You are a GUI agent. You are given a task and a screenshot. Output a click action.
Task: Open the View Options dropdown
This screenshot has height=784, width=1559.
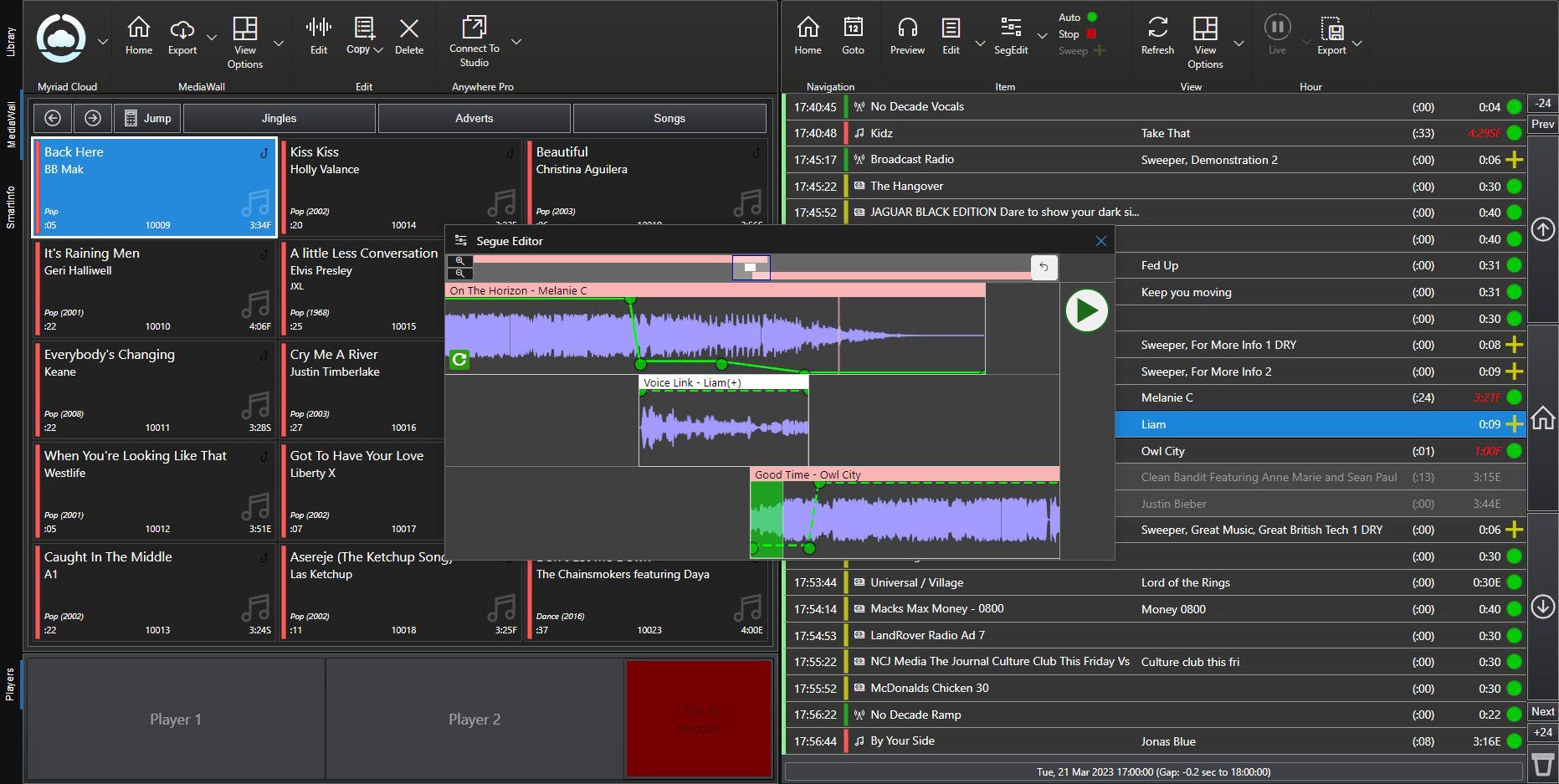tap(279, 42)
